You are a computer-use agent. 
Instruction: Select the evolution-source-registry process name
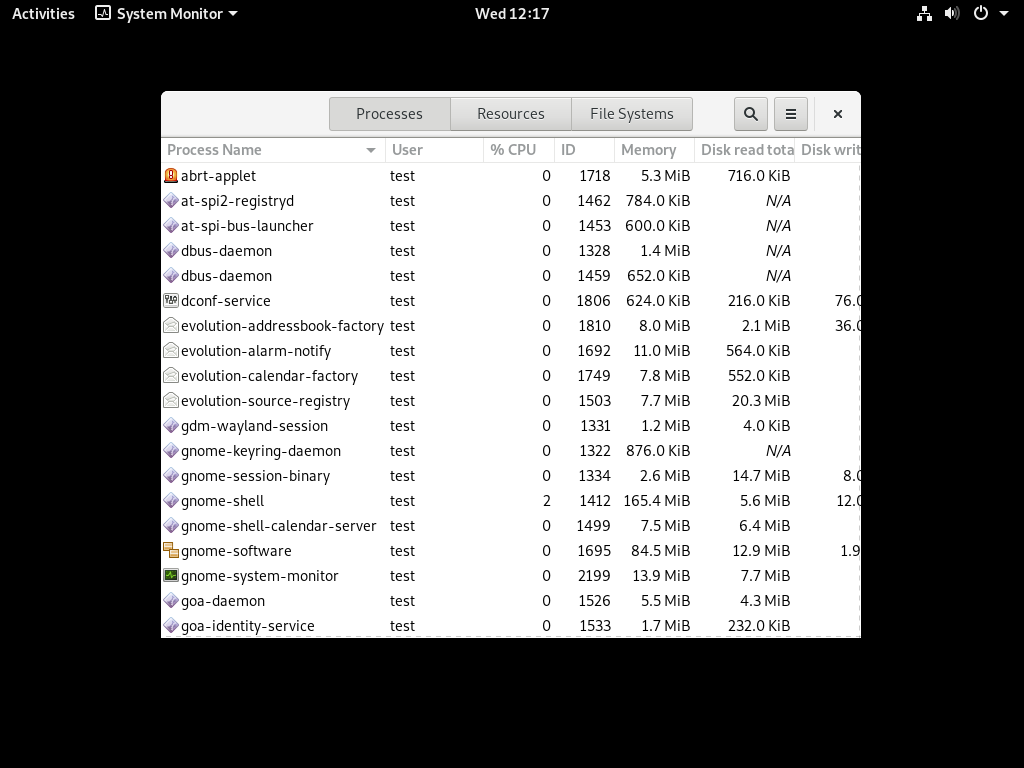pos(266,400)
